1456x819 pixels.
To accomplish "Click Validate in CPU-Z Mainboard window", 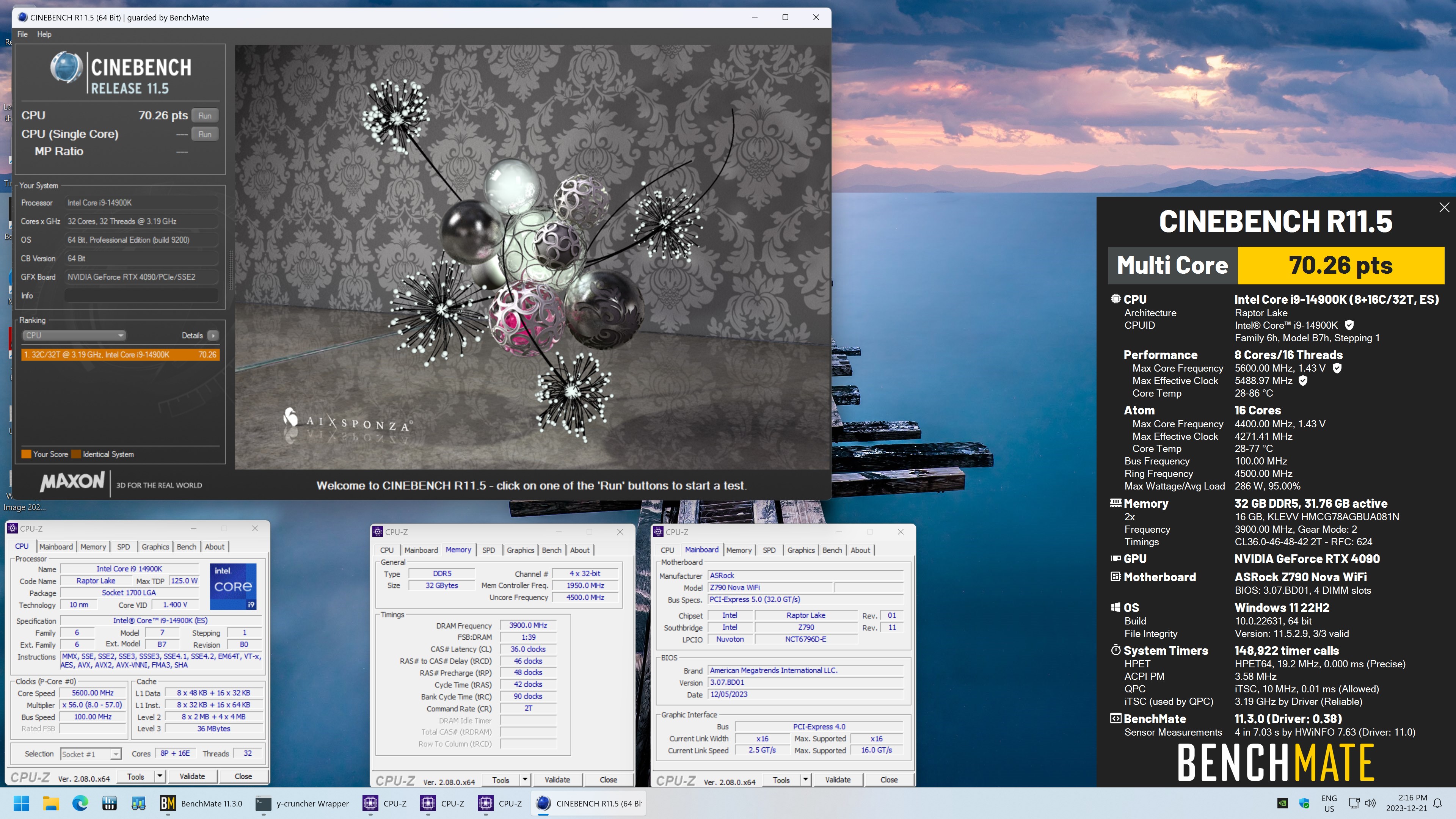I will pyautogui.click(x=838, y=780).
